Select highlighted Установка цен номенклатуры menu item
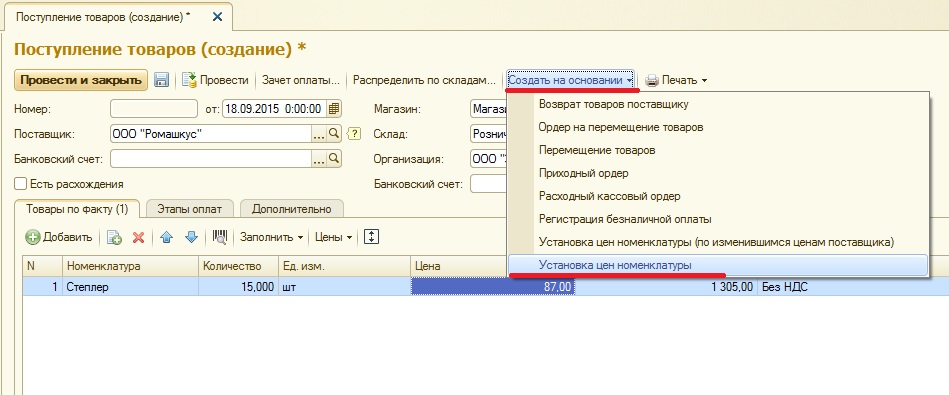Screen dimensions: 949x395 pos(718,265)
